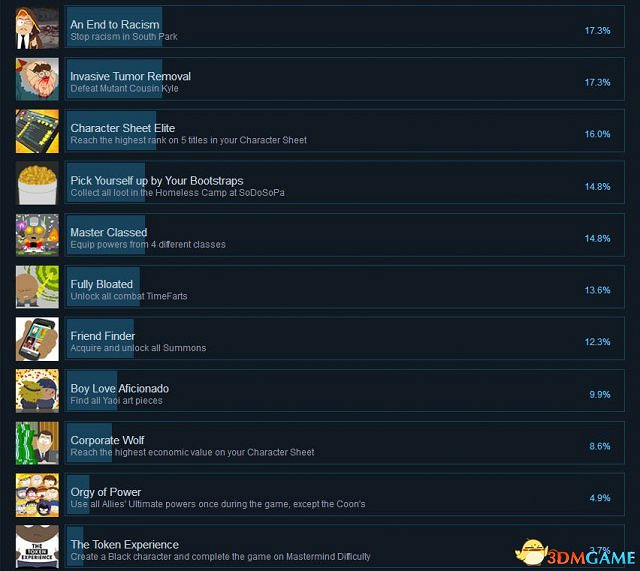Open The Token Experience achievement icon

coord(37,547)
